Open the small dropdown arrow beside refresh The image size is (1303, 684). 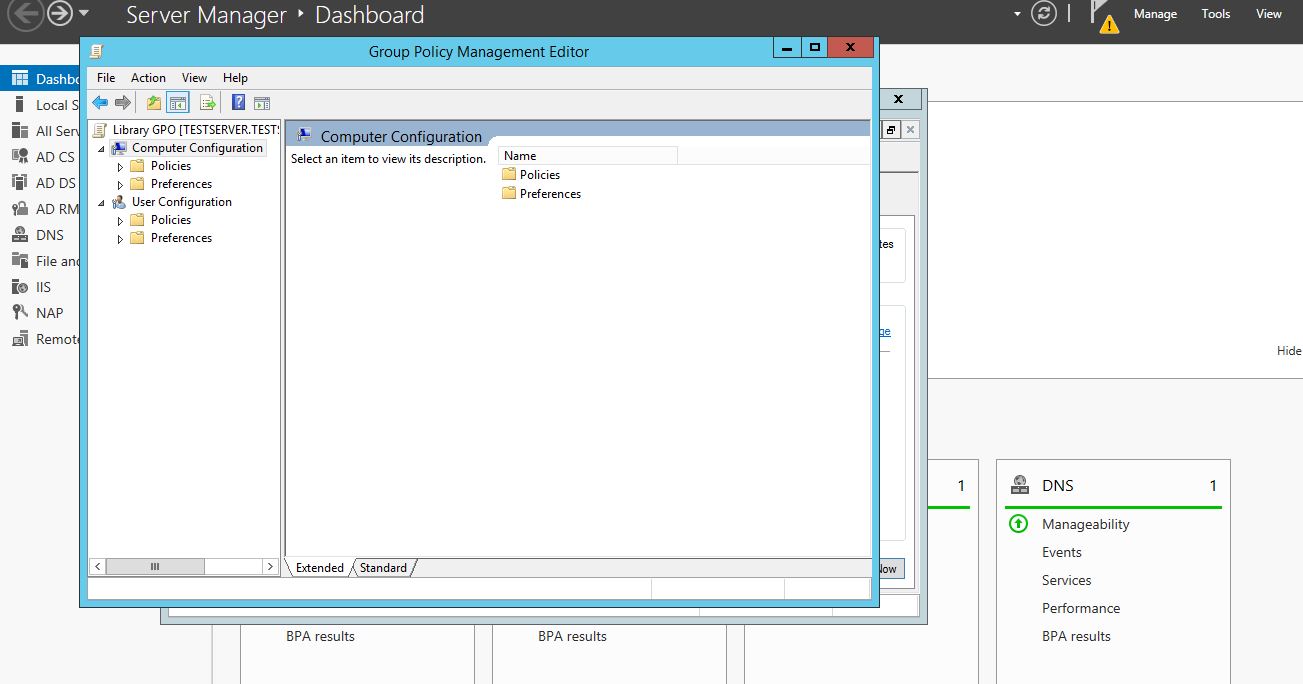point(1018,14)
